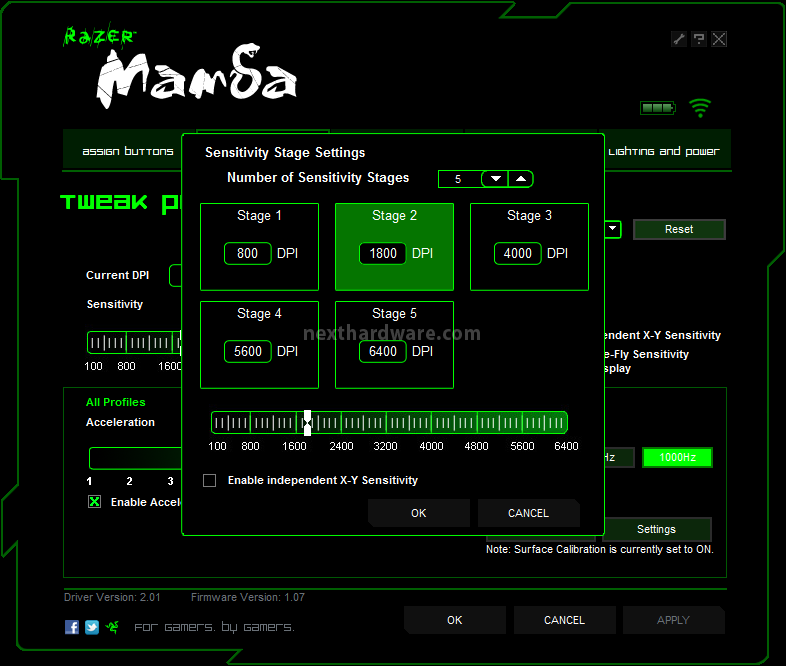Edit the Stage 3 DPI value 4000
The height and width of the screenshot is (666, 786).
click(517, 254)
